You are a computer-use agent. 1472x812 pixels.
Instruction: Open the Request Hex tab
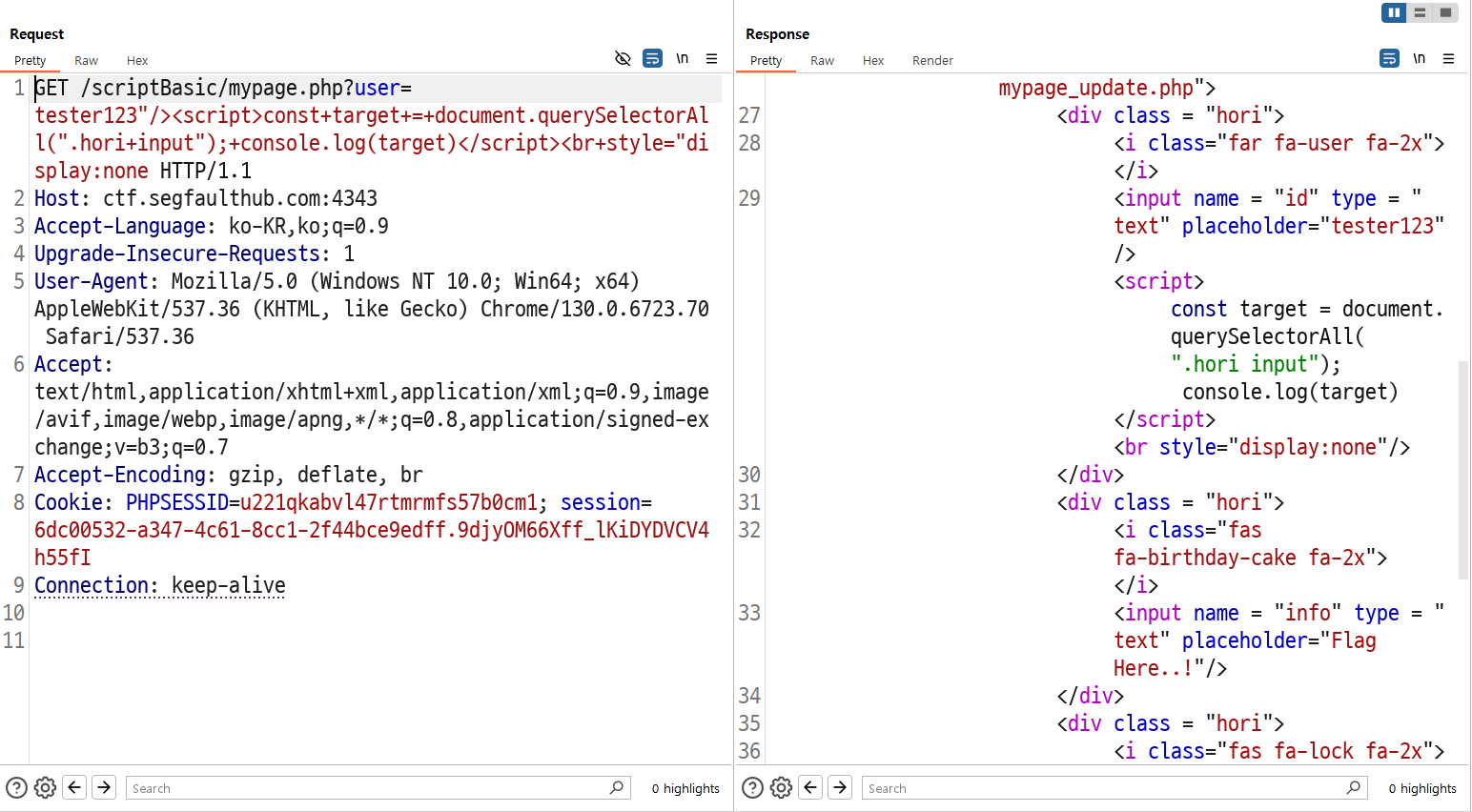[x=137, y=60]
